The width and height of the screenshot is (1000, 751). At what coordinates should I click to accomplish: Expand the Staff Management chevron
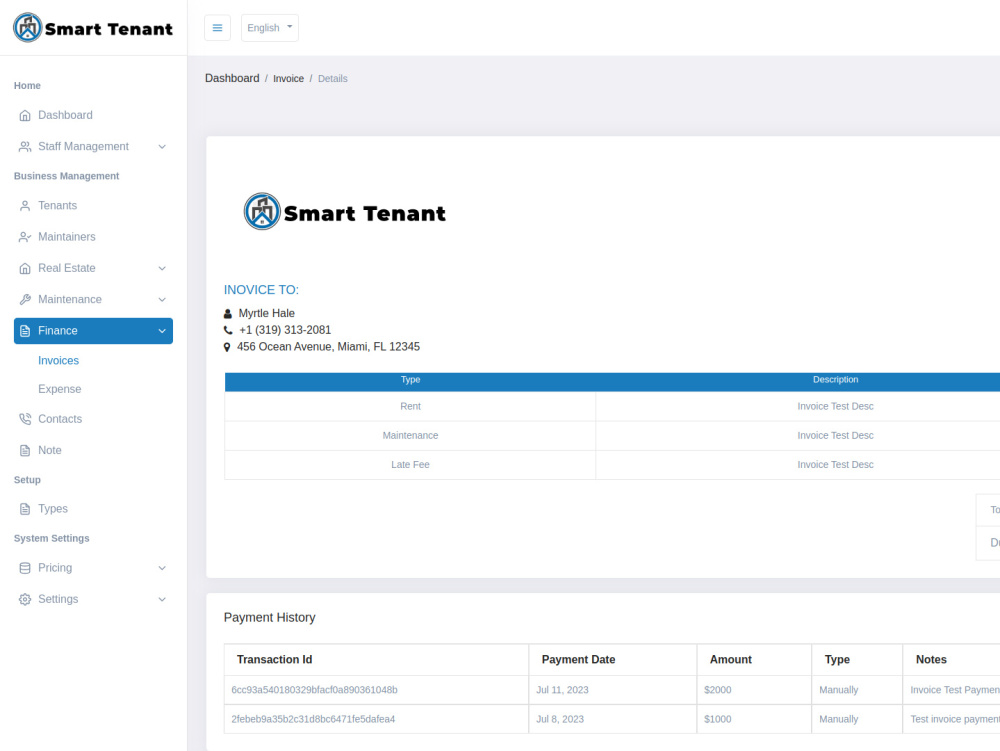[x=162, y=147]
